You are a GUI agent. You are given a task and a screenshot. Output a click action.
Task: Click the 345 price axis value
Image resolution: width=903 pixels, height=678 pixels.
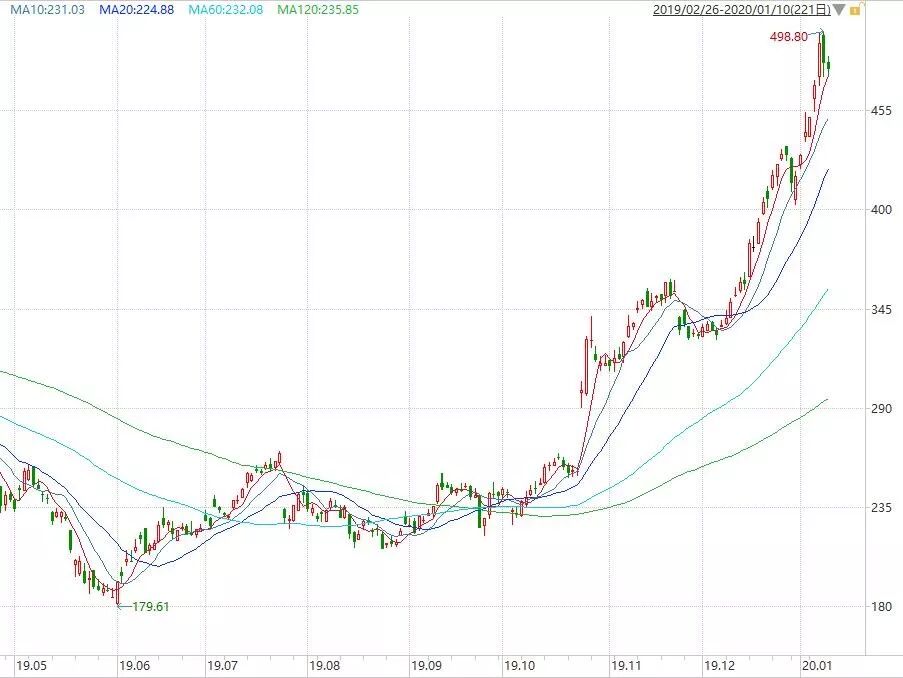[x=881, y=309]
